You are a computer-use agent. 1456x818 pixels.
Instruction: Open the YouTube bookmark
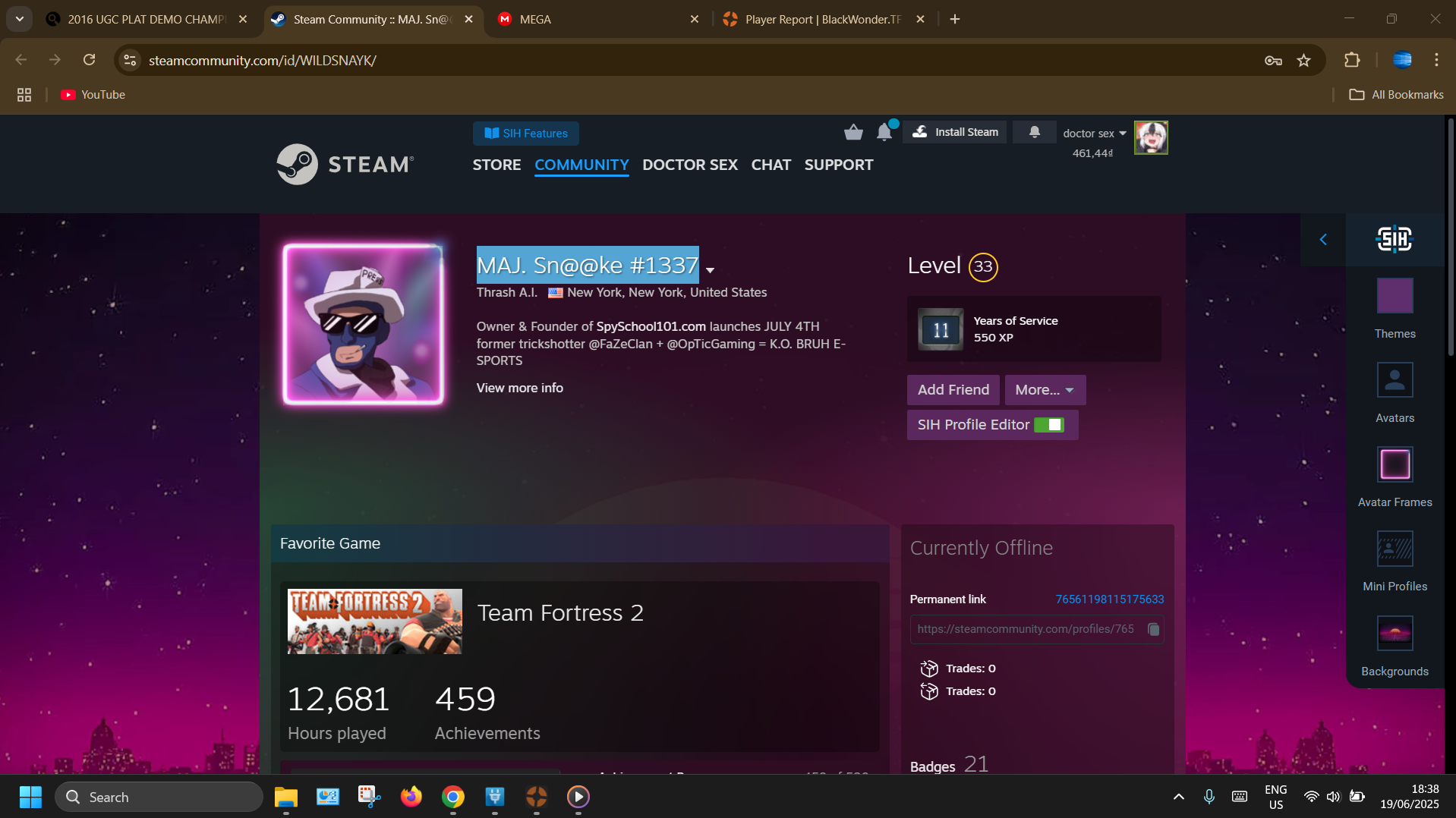(93, 95)
